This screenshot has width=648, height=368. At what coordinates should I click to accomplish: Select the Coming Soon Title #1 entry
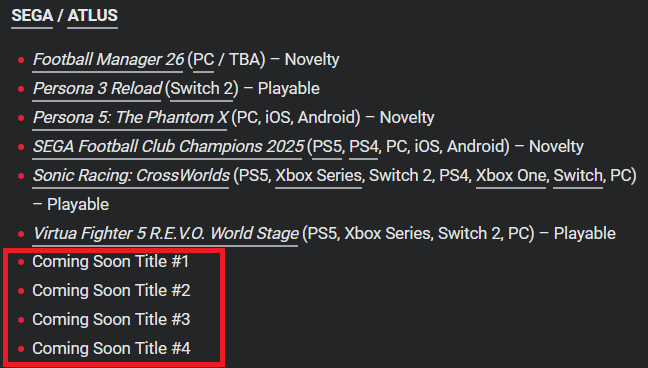click(x=111, y=261)
